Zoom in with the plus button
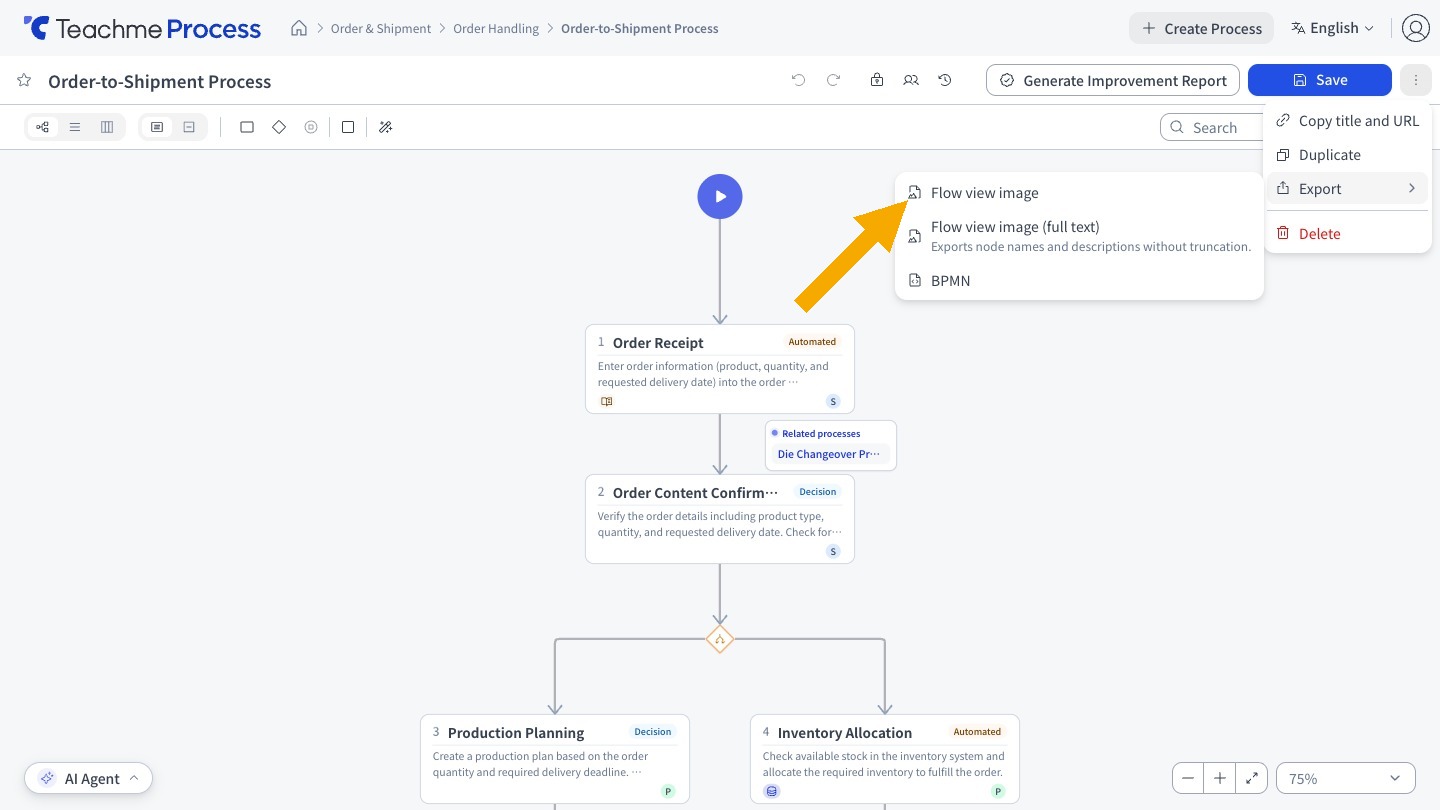The image size is (1440, 810). pos(1220,778)
